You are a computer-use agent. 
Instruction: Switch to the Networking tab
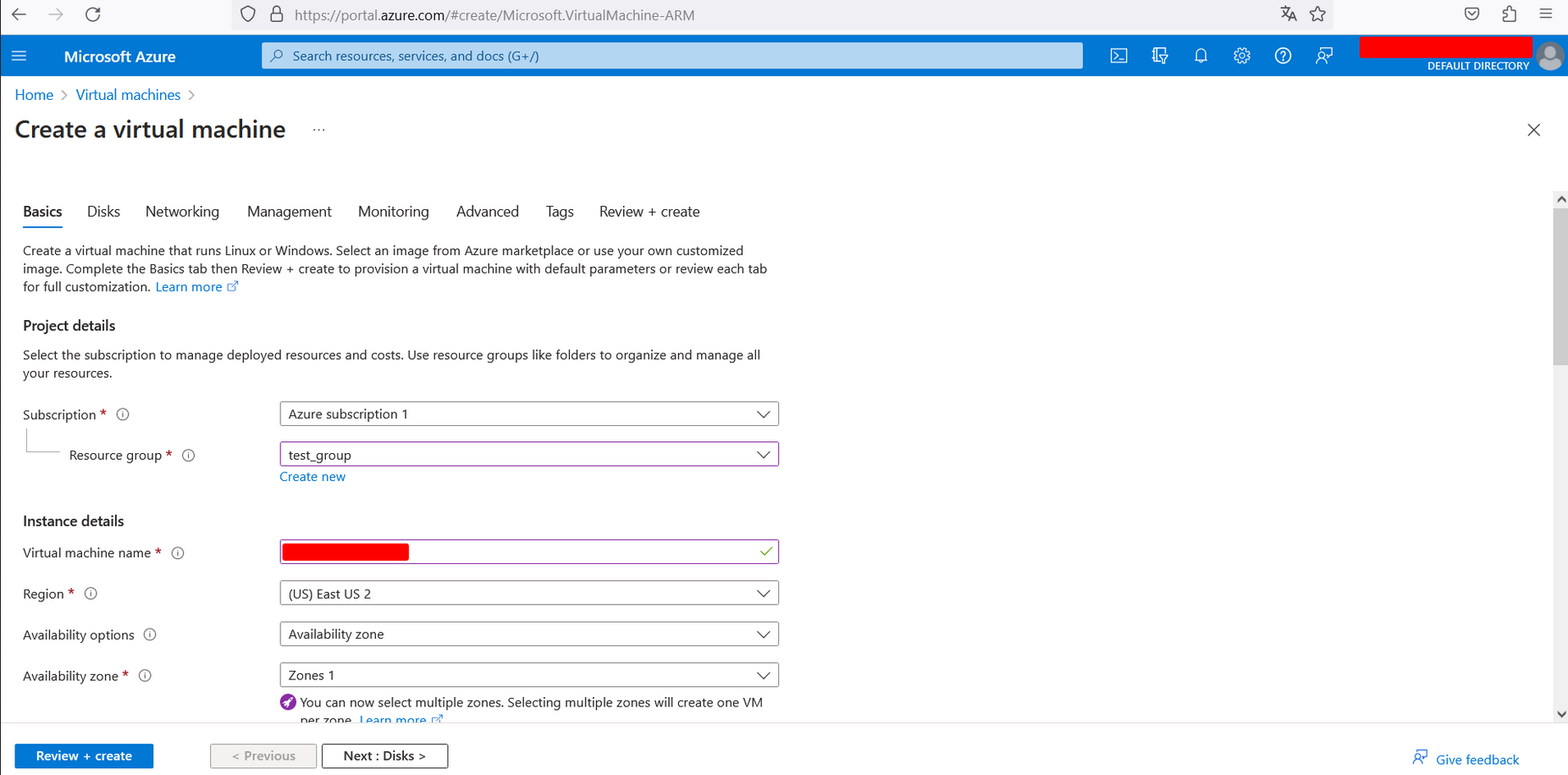click(182, 212)
